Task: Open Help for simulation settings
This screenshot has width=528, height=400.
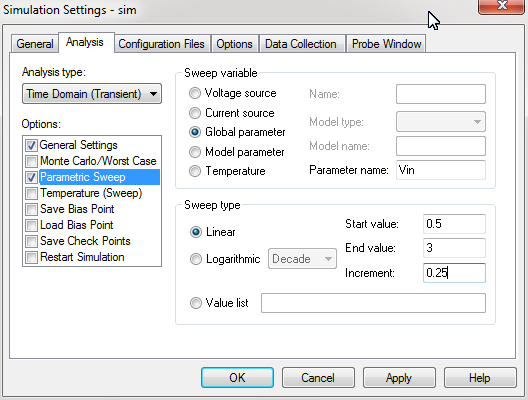Action: (x=480, y=377)
